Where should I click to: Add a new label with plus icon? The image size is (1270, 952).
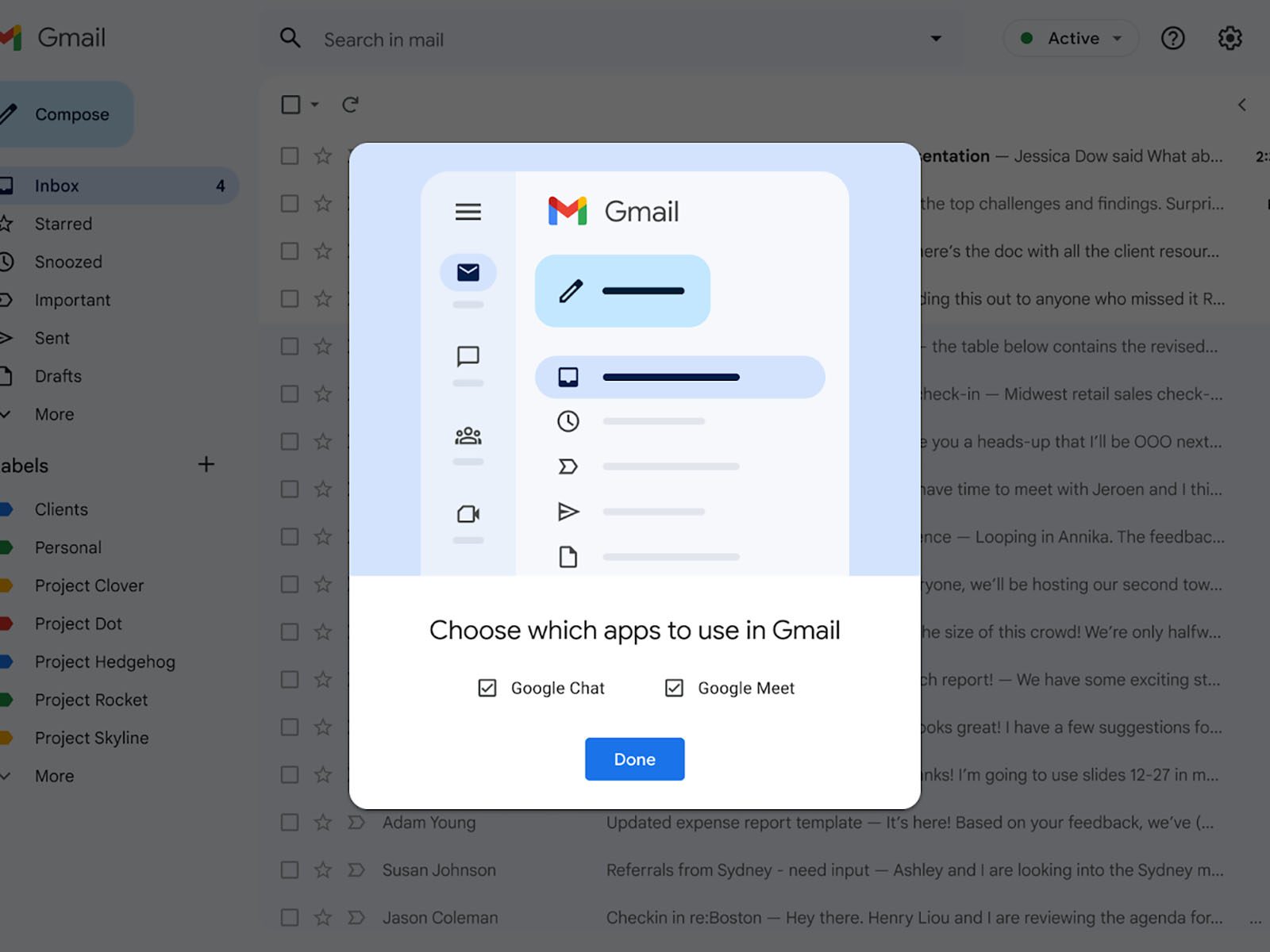[206, 464]
